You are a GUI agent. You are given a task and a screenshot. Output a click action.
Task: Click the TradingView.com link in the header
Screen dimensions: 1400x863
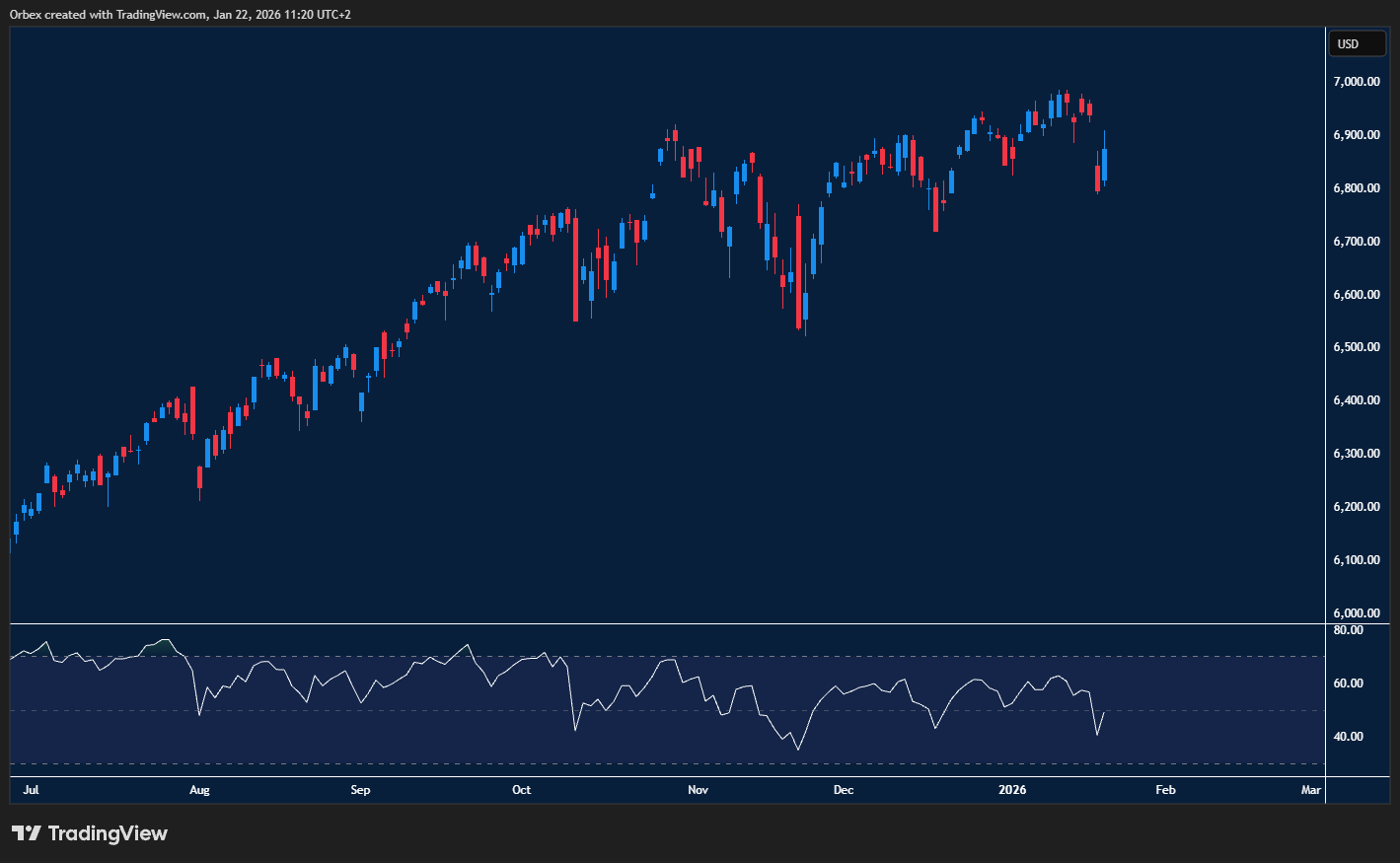point(161,14)
